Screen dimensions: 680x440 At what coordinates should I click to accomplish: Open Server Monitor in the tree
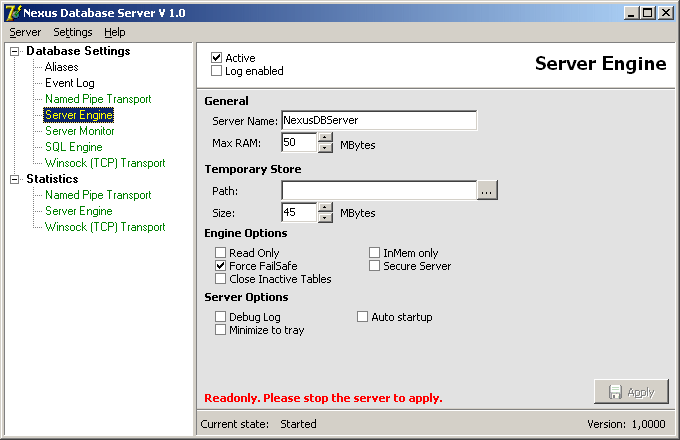79,131
